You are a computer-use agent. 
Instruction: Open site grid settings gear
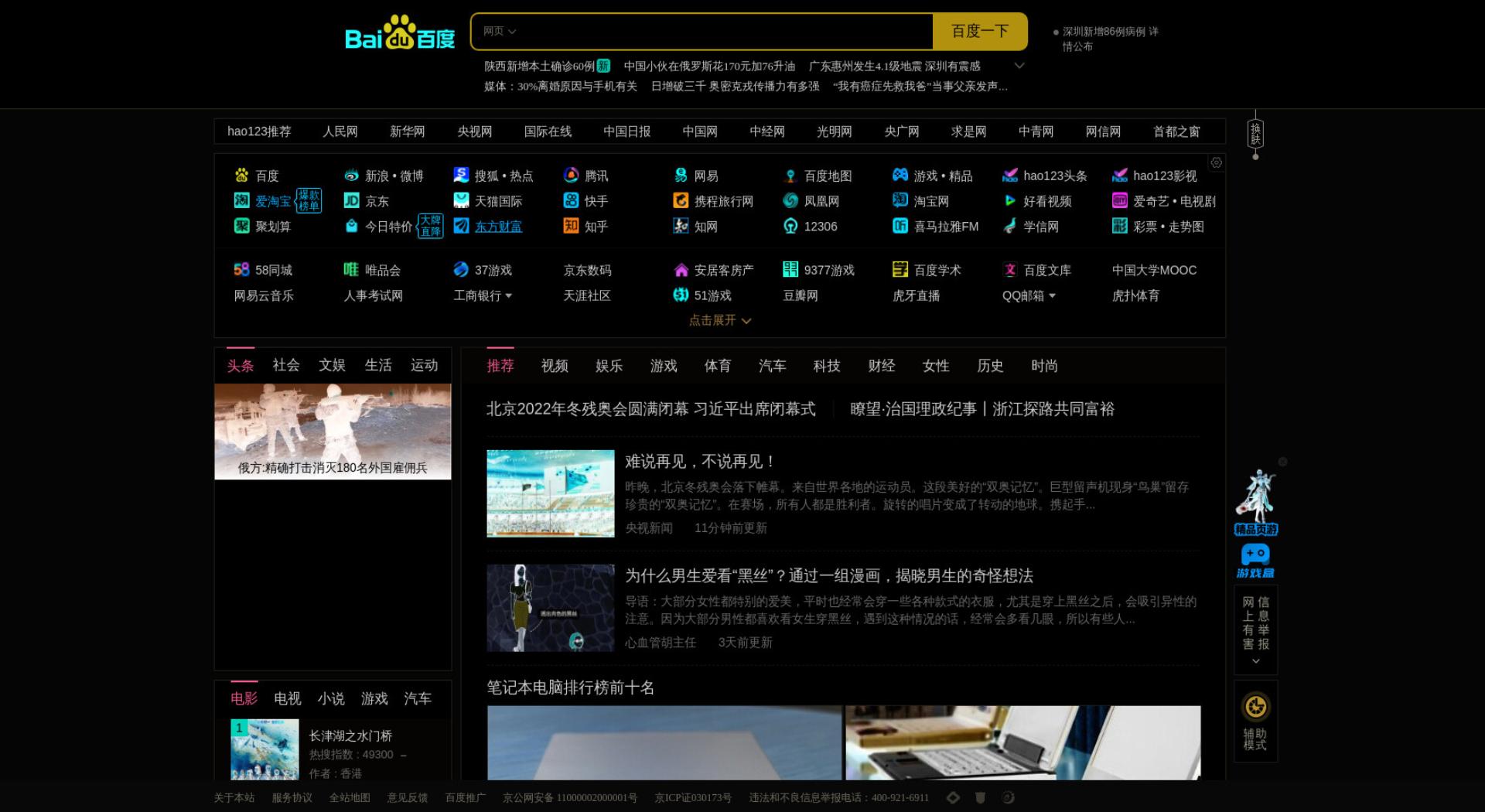[1216, 162]
